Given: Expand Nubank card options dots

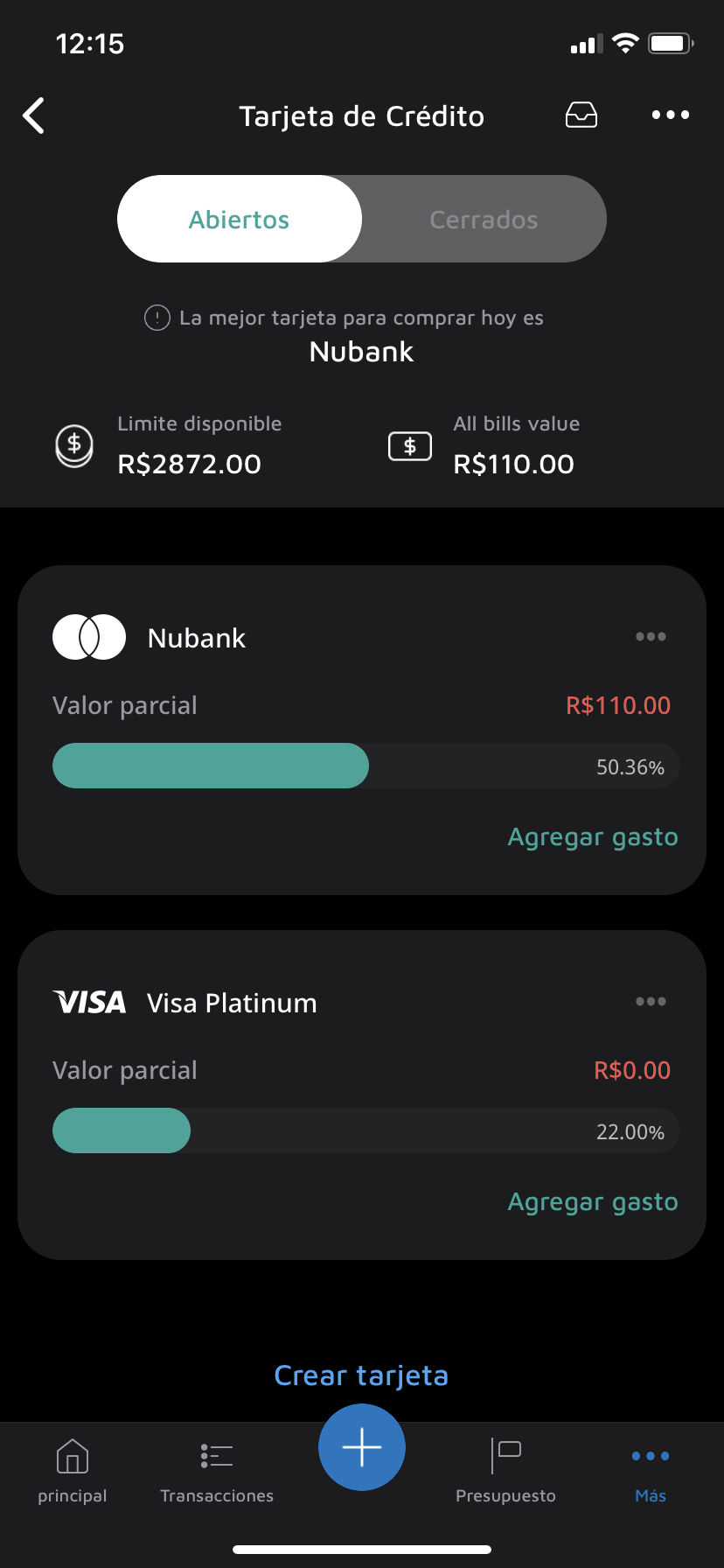Looking at the screenshot, I should (651, 637).
